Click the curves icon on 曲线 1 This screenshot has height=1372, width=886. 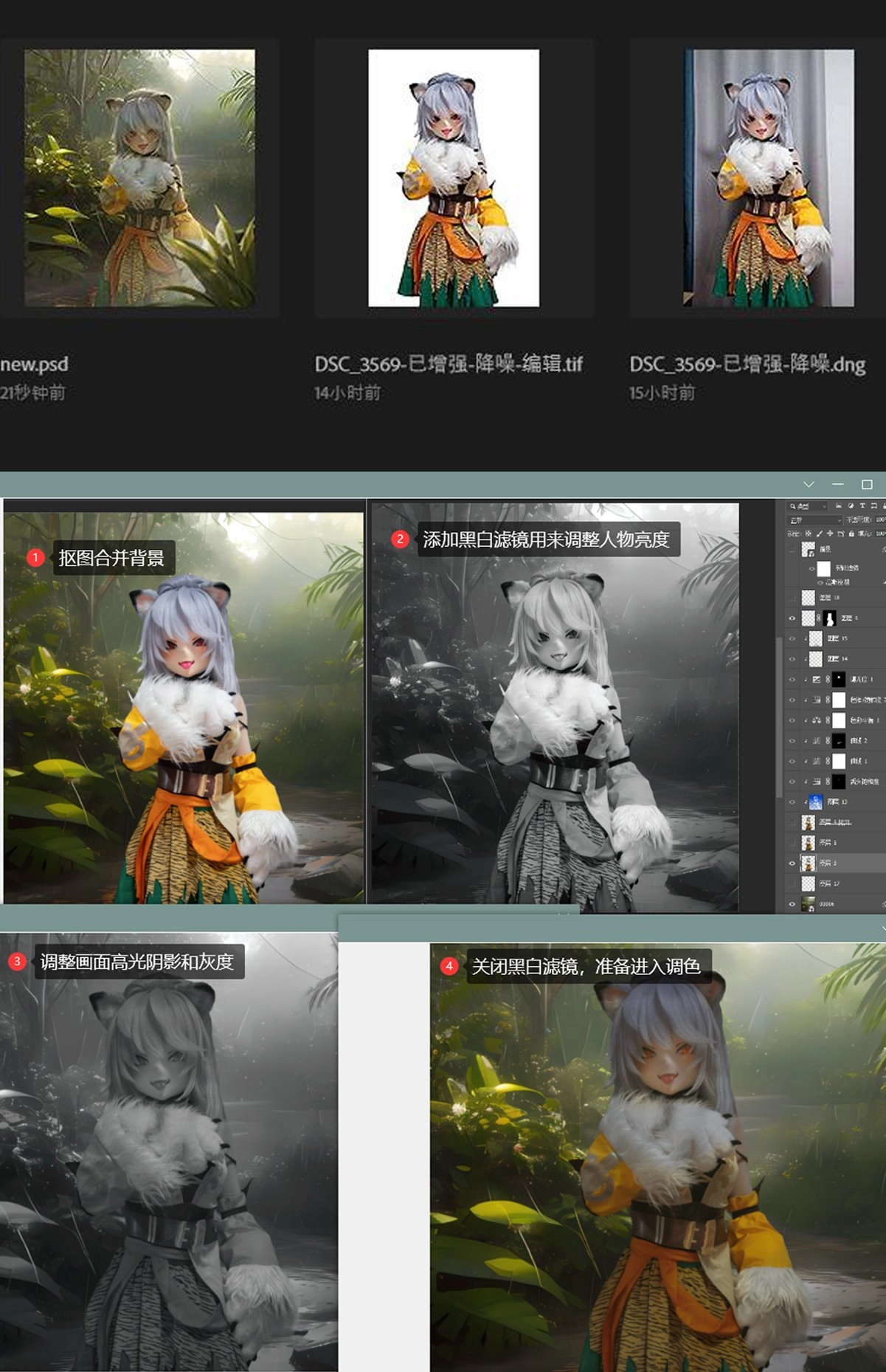(817, 761)
